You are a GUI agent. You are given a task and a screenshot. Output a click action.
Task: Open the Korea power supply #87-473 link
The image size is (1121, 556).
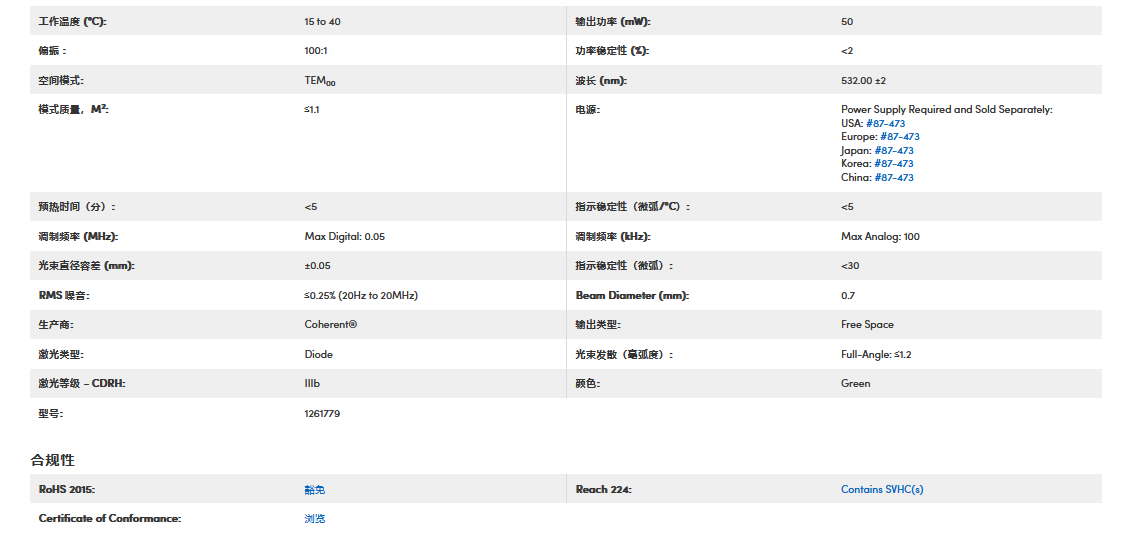point(894,164)
